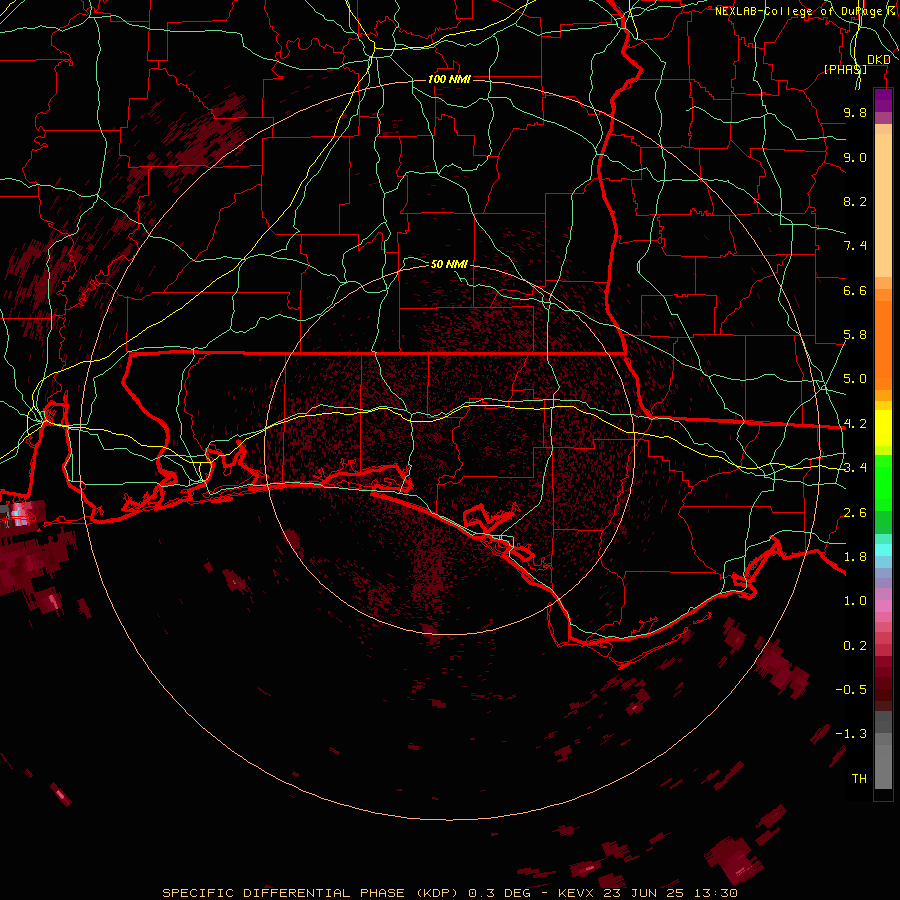Select the 5.8 scale value

click(x=855, y=335)
